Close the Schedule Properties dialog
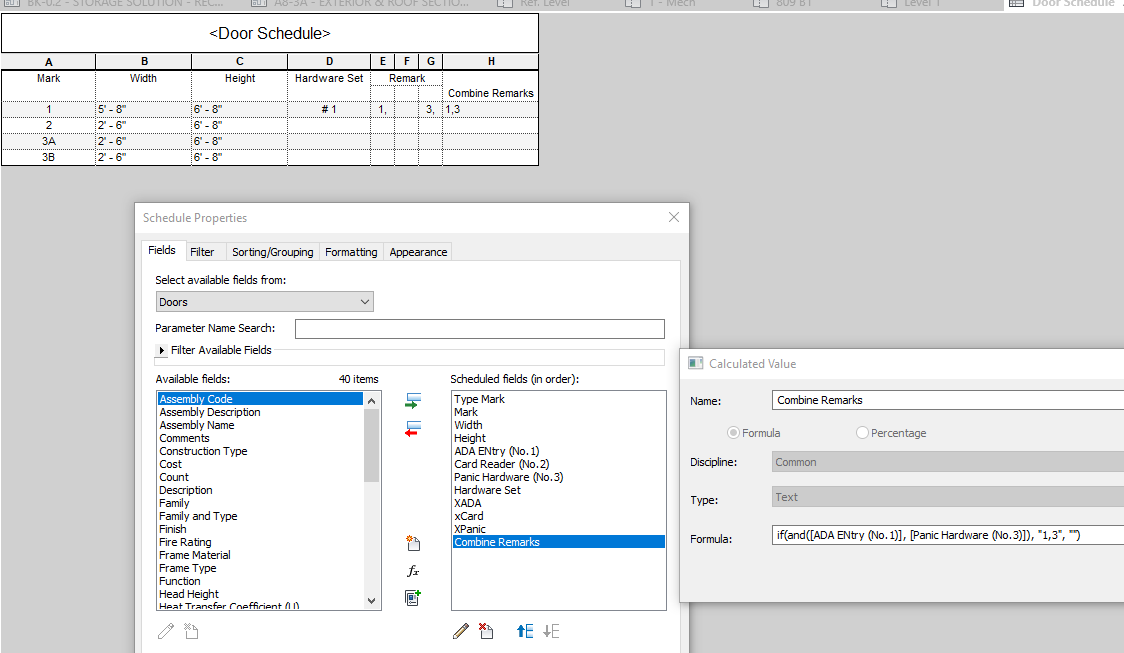The height and width of the screenshot is (653, 1124). (x=673, y=217)
